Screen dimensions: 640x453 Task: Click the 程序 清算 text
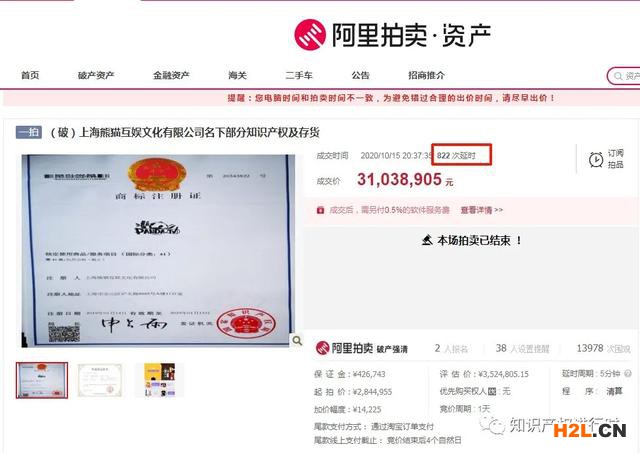click(x=592, y=391)
